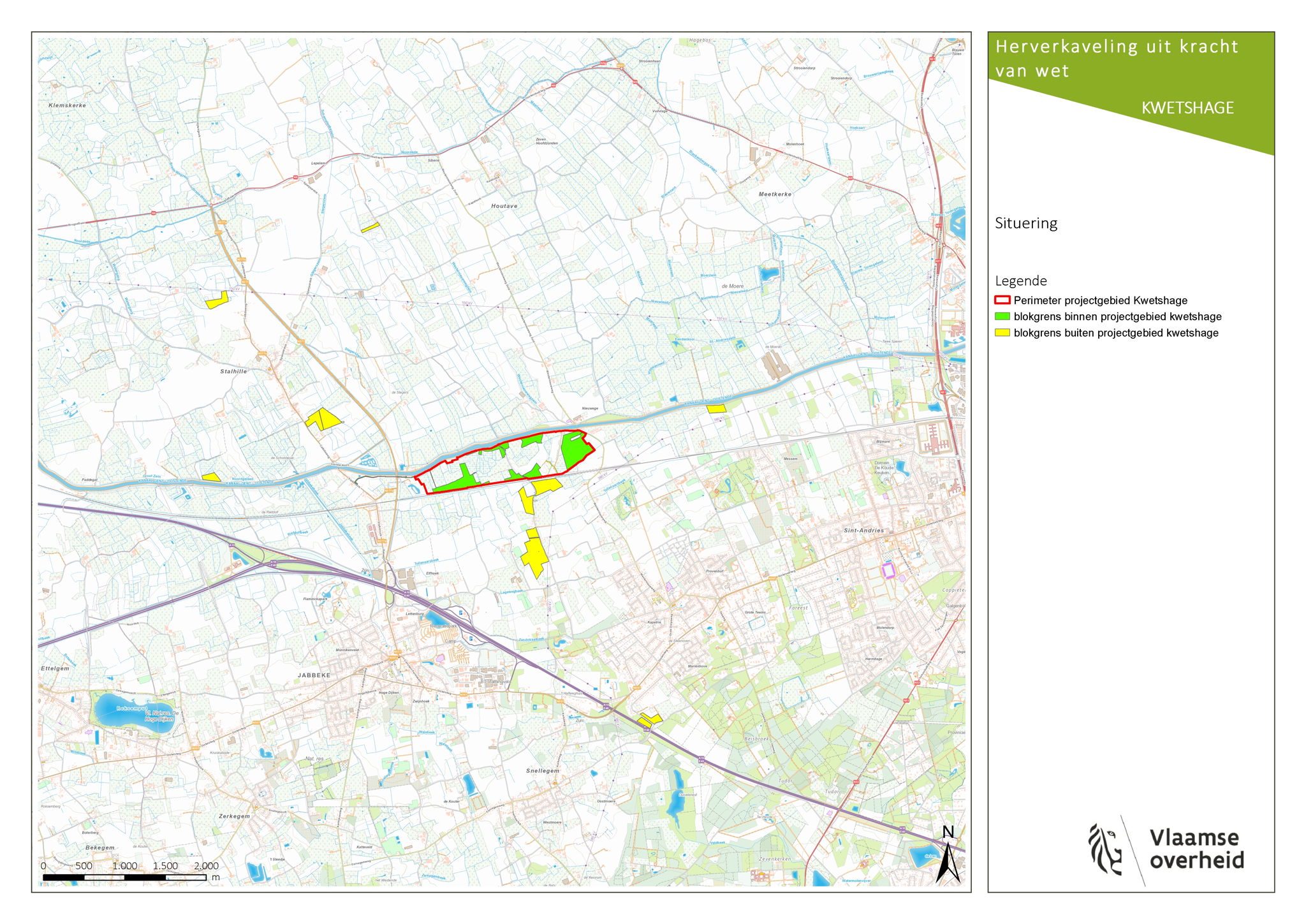
Task: Click the map scale bar
Action: 125,878
